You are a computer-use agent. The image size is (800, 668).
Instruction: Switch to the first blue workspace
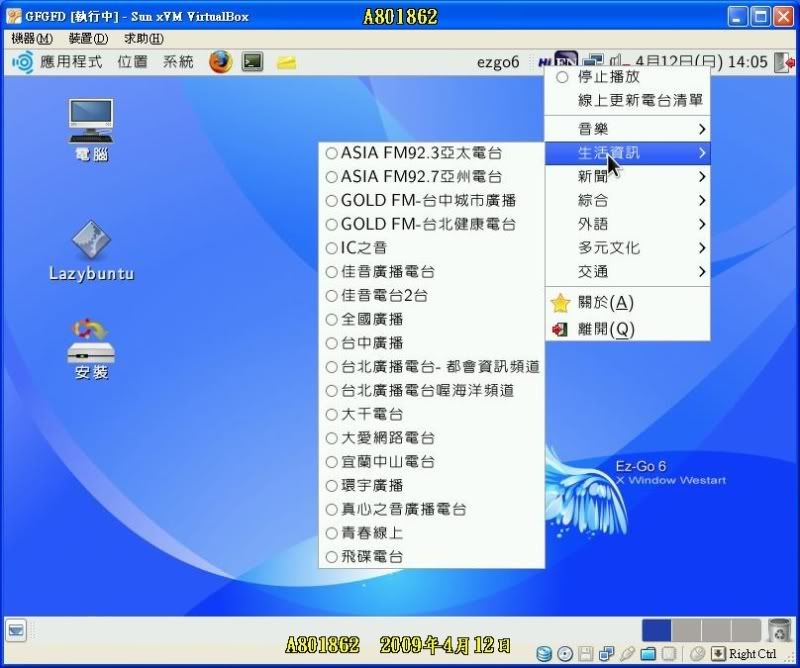[x=657, y=630]
